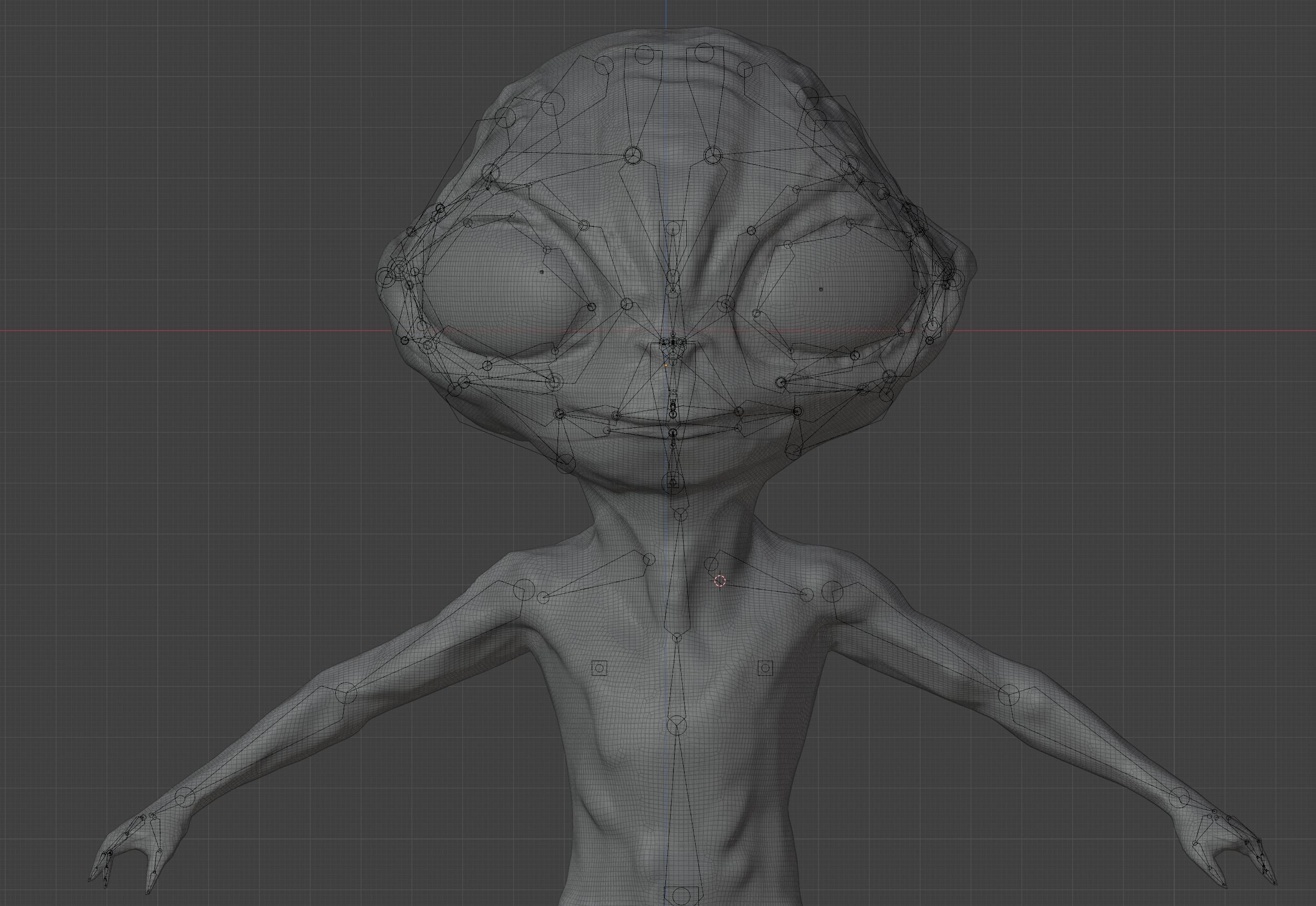
Task: Select inner corner joint of view-right eye
Action: (x=756, y=313)
